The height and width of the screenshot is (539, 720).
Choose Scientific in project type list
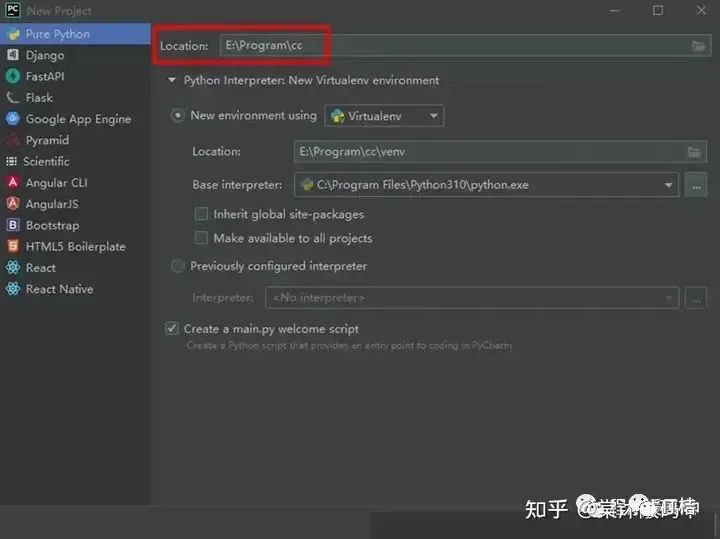coord(46,161)
